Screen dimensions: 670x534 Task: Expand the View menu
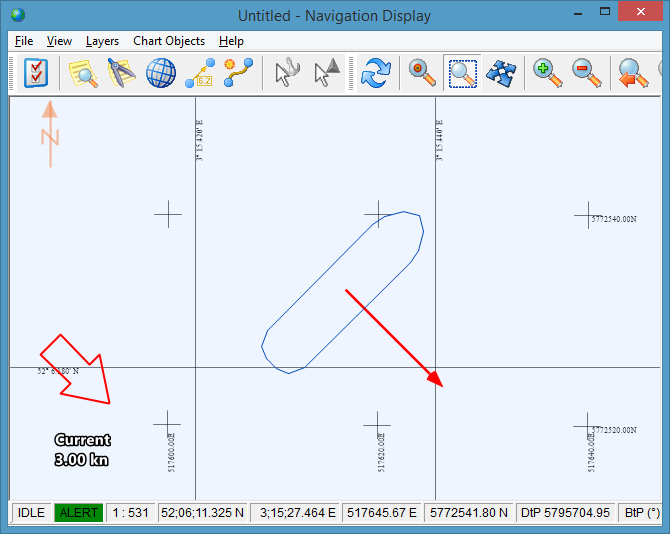tap(59, 41)
